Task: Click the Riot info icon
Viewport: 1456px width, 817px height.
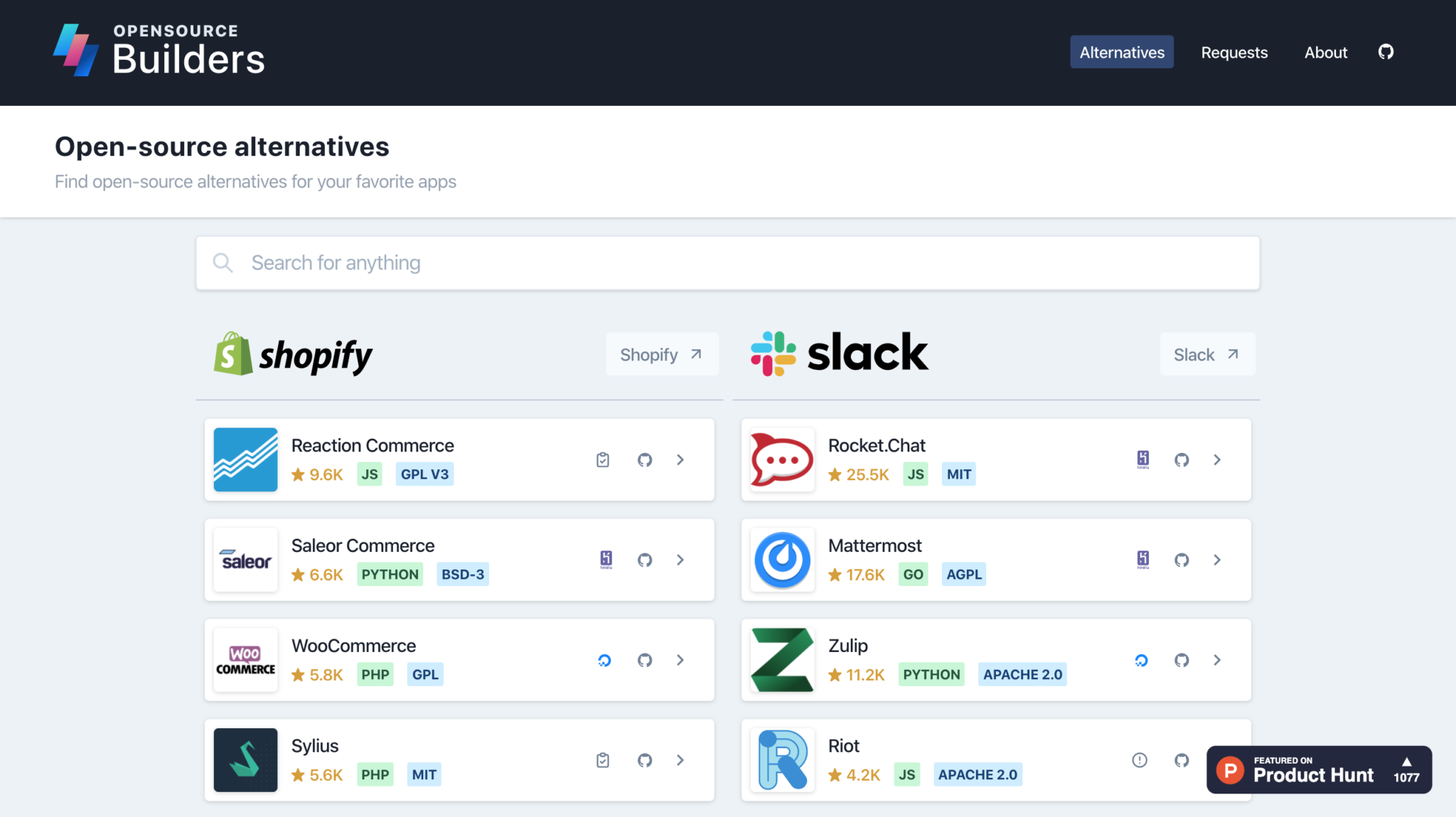Action: point(1139,759)
